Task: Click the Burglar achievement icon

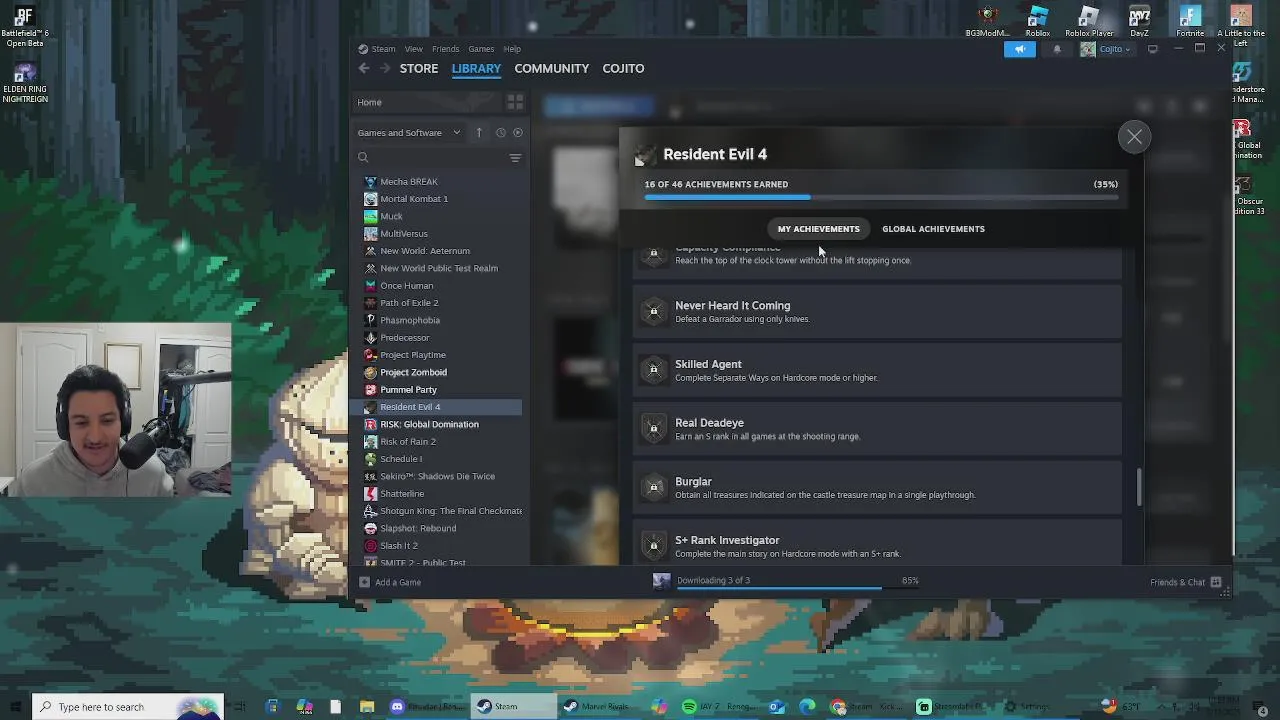Action: 654,488
